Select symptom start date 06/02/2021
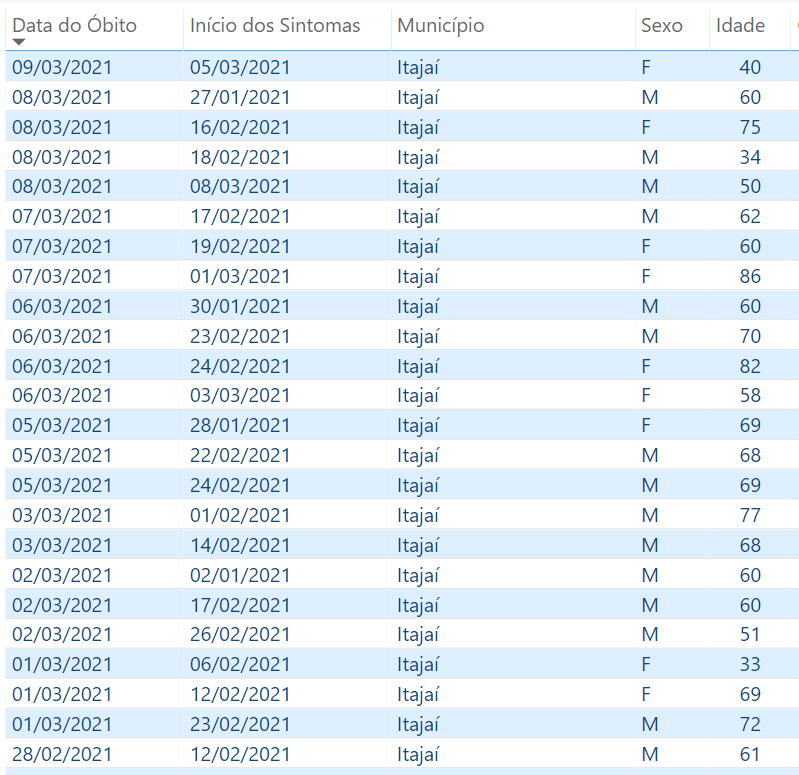The height and width of the screenshot is (775, 799). 239,664
